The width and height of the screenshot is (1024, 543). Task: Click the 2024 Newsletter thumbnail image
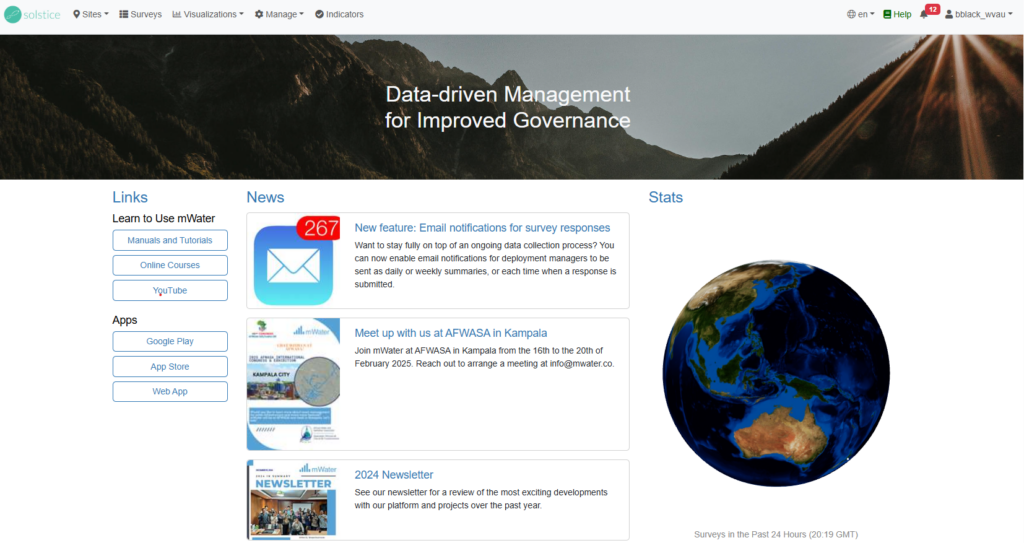tap(293, 500)
